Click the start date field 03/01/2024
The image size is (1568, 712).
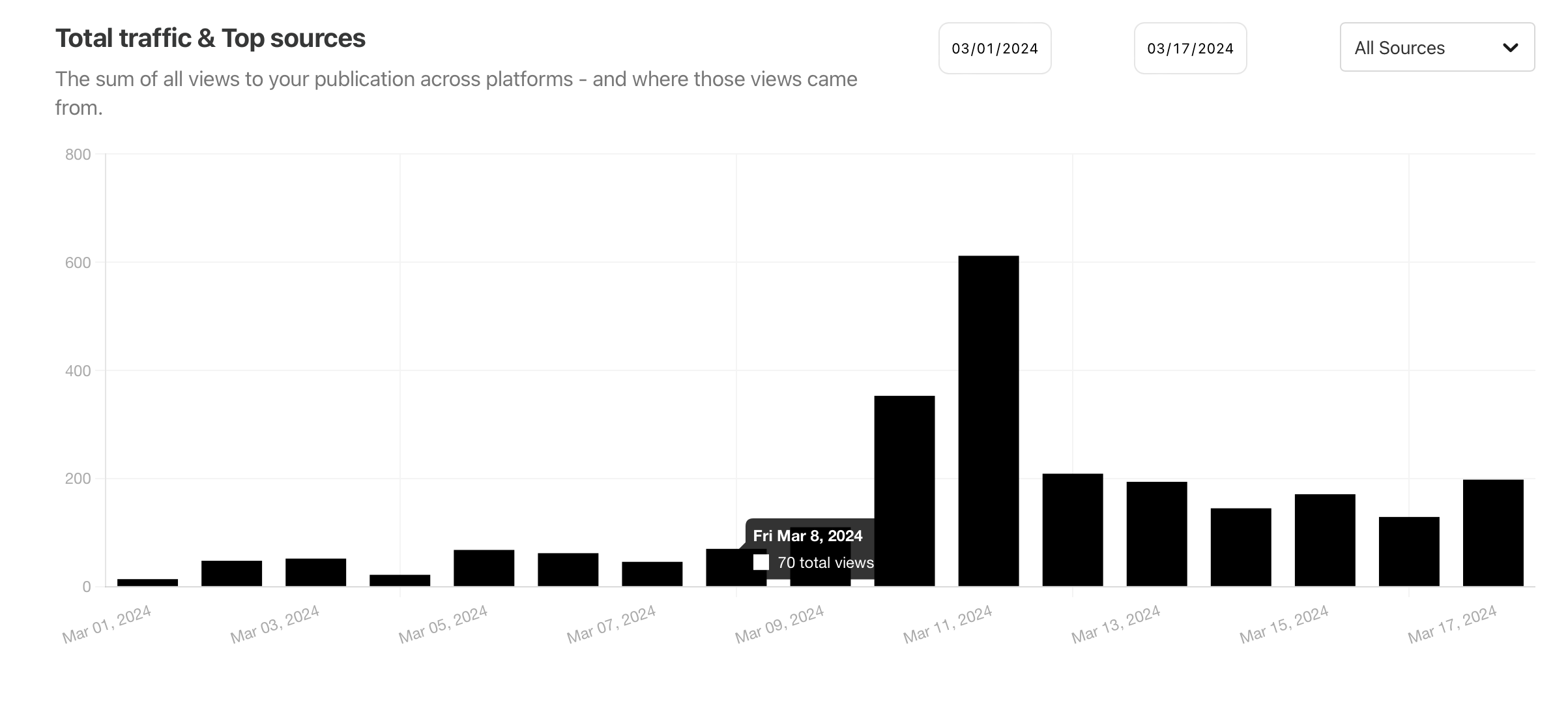click(x=995, y=48)
